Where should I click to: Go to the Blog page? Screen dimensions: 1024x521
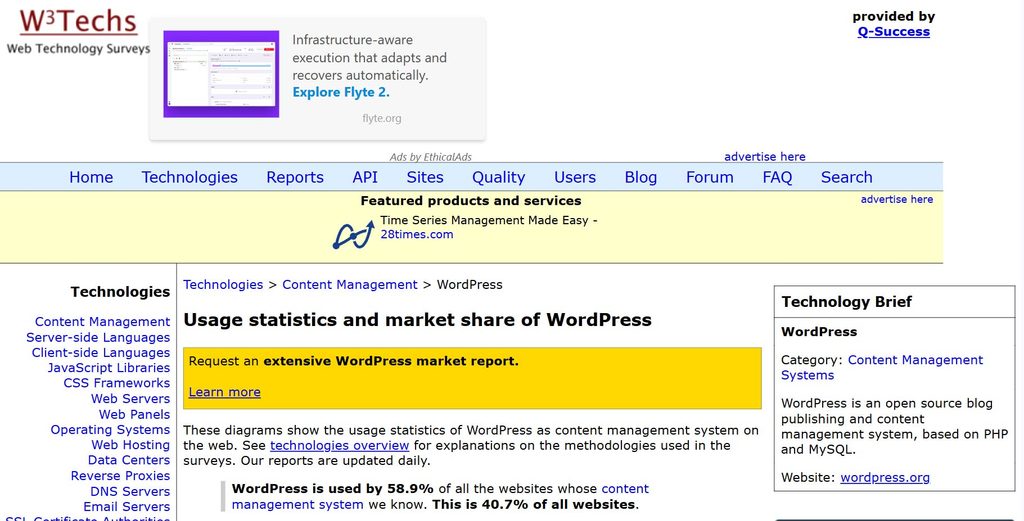641,178
